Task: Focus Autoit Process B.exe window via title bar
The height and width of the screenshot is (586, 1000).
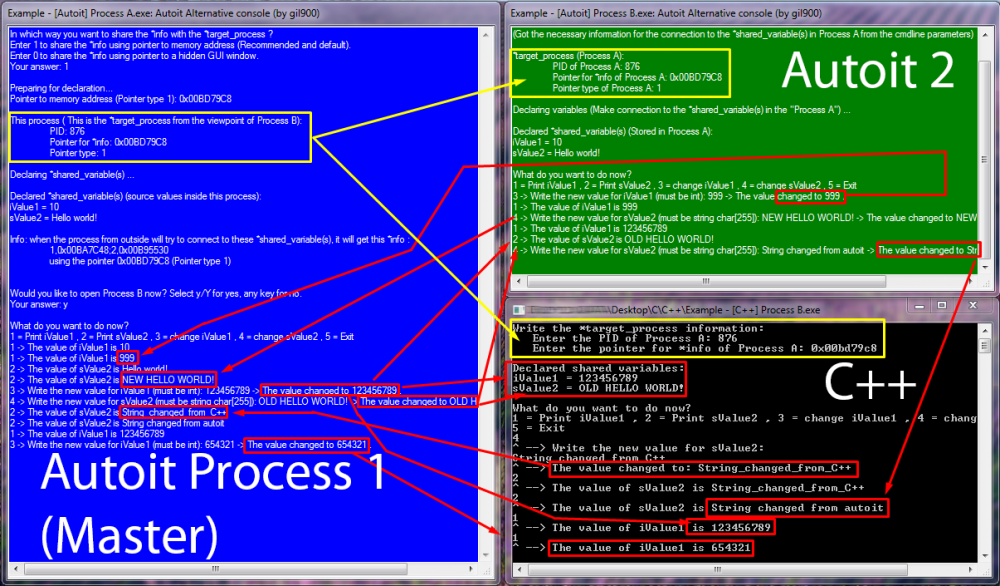Action: pyautogui.click(x=751, y=13)
